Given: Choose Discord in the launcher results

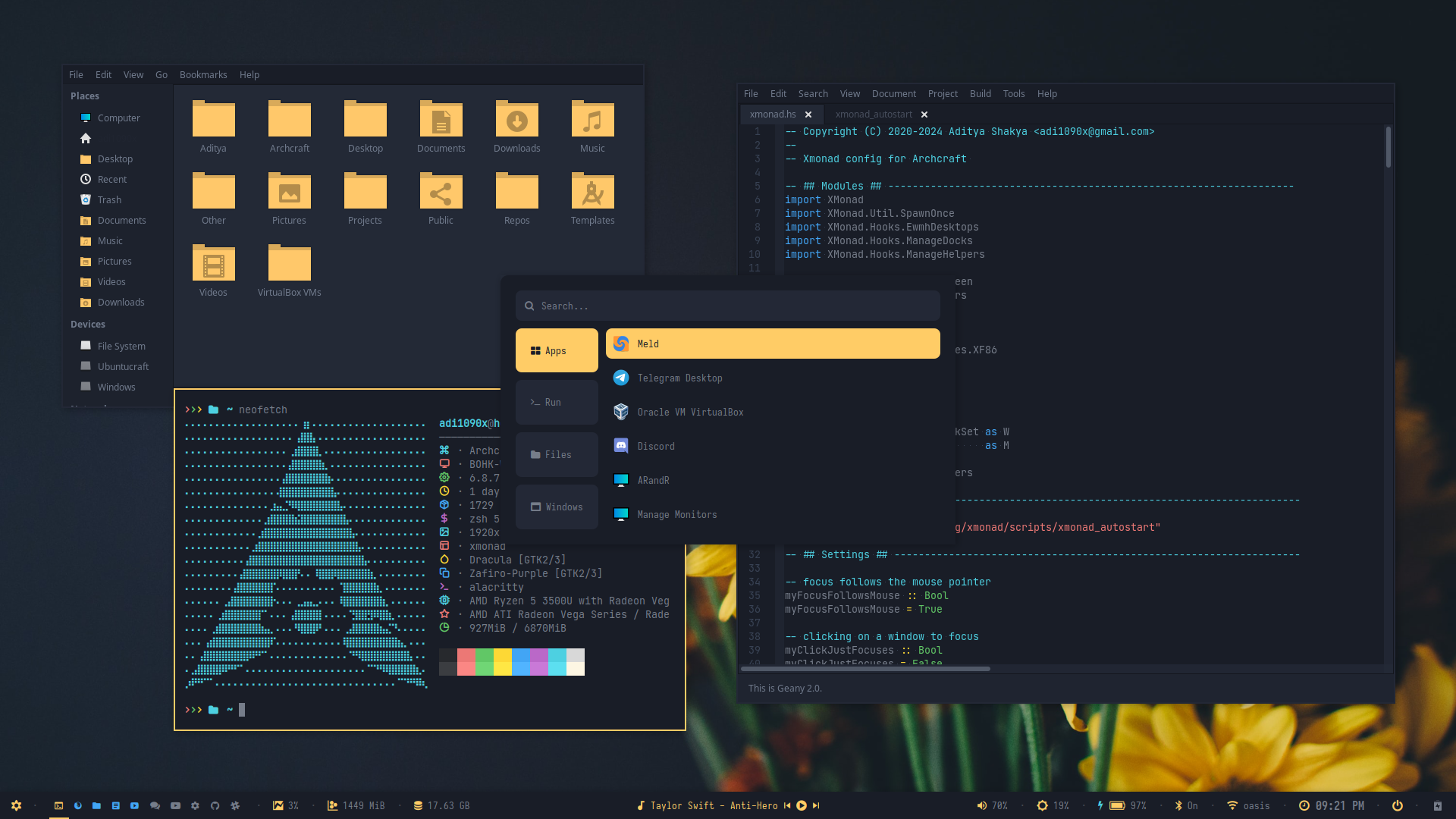Looking at the screenshot, I should click(x=655, y=446).
